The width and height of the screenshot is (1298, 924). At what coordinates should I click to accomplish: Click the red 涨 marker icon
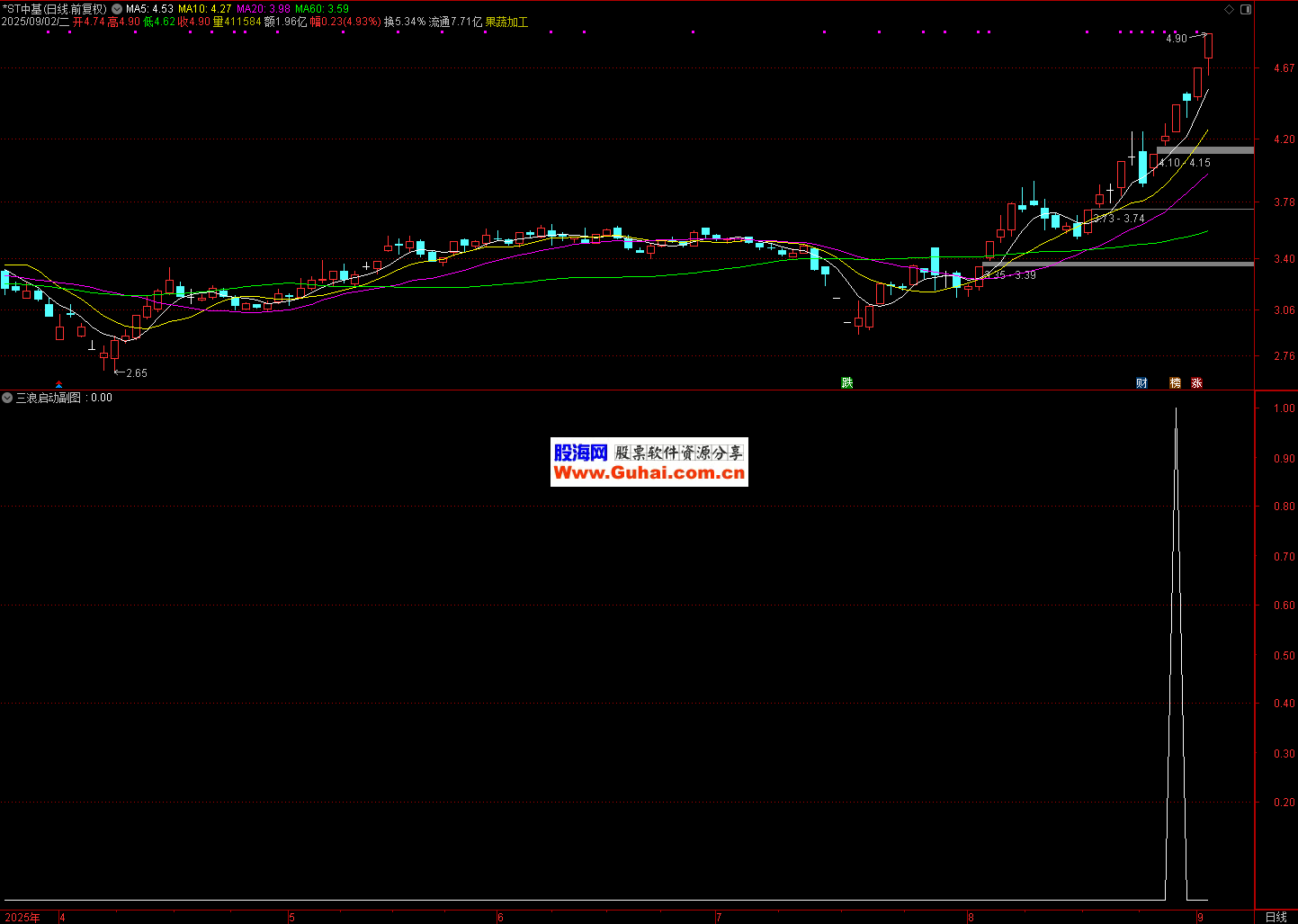coord(1196,383)
